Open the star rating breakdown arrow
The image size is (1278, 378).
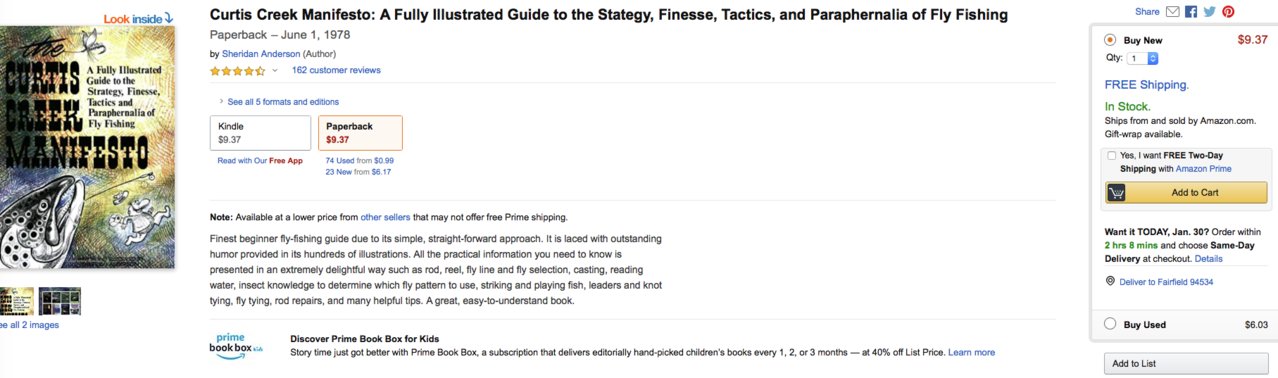point(275,71)
